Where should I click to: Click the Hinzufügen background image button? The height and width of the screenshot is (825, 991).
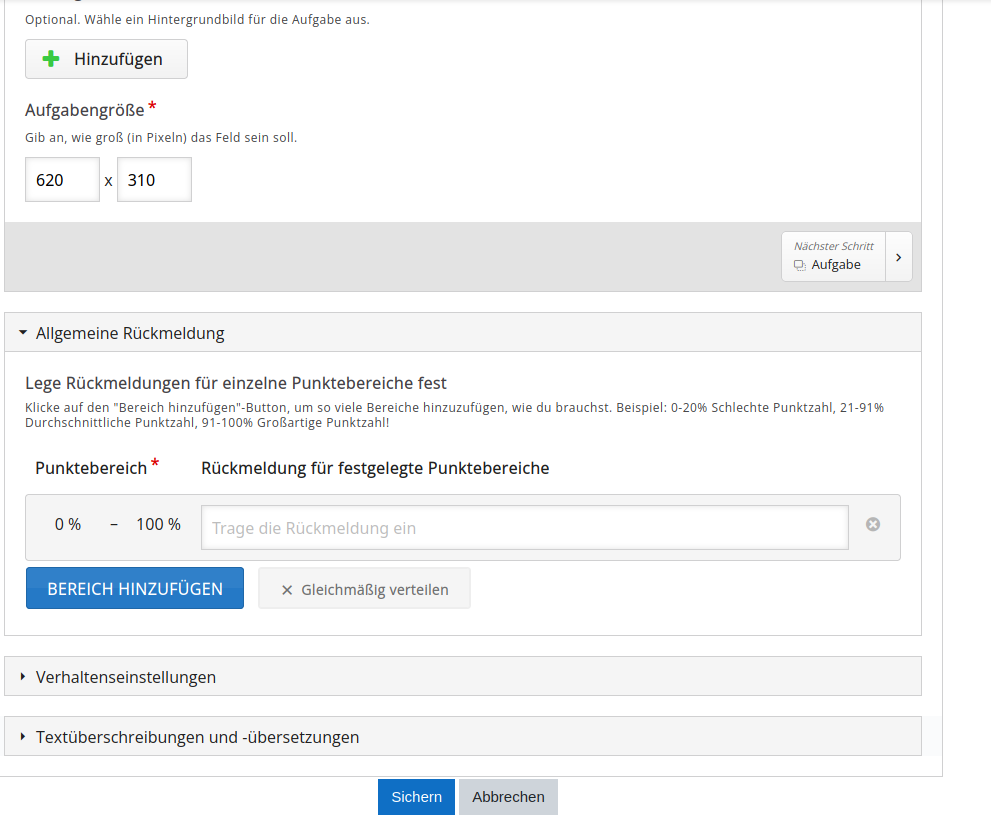(106, 59)
